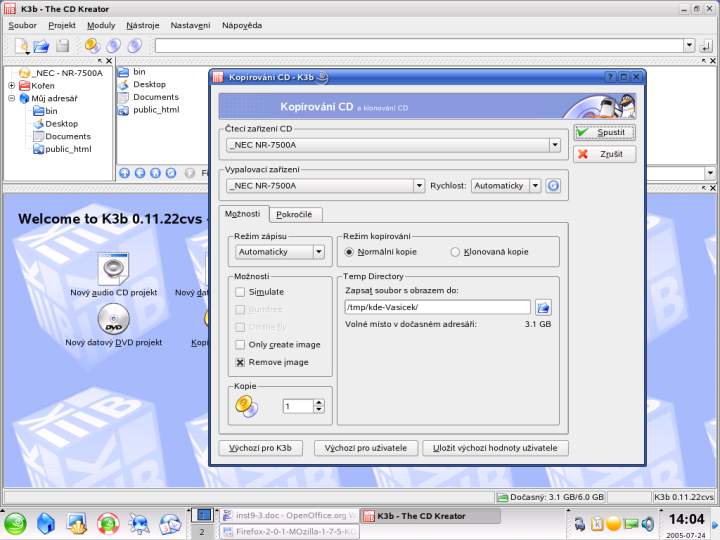Select _NEC - NR-7500A in the tree
720x540 pixels.
point(62,73)
